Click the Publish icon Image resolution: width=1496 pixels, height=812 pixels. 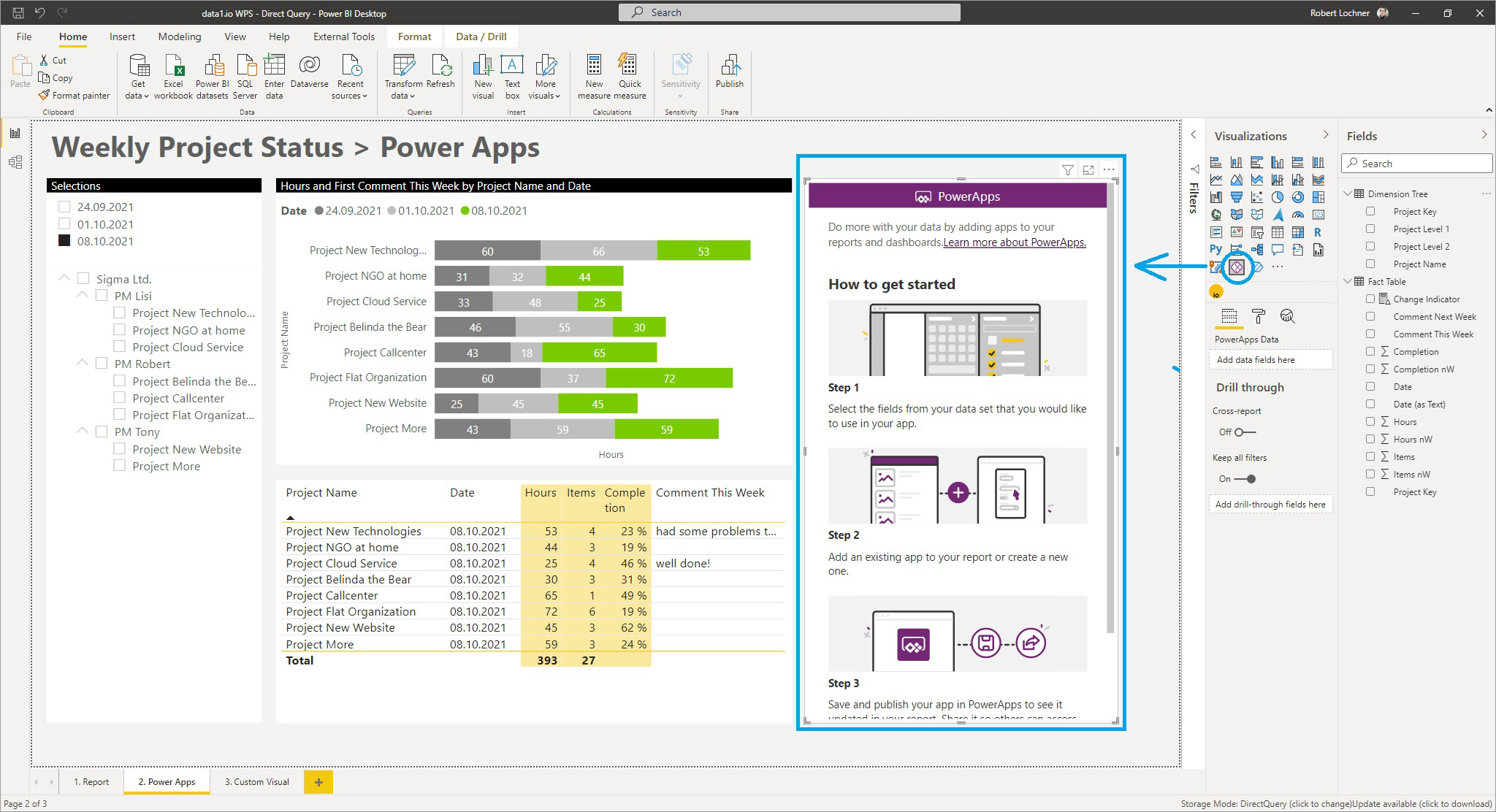click(x=729, y=73)
